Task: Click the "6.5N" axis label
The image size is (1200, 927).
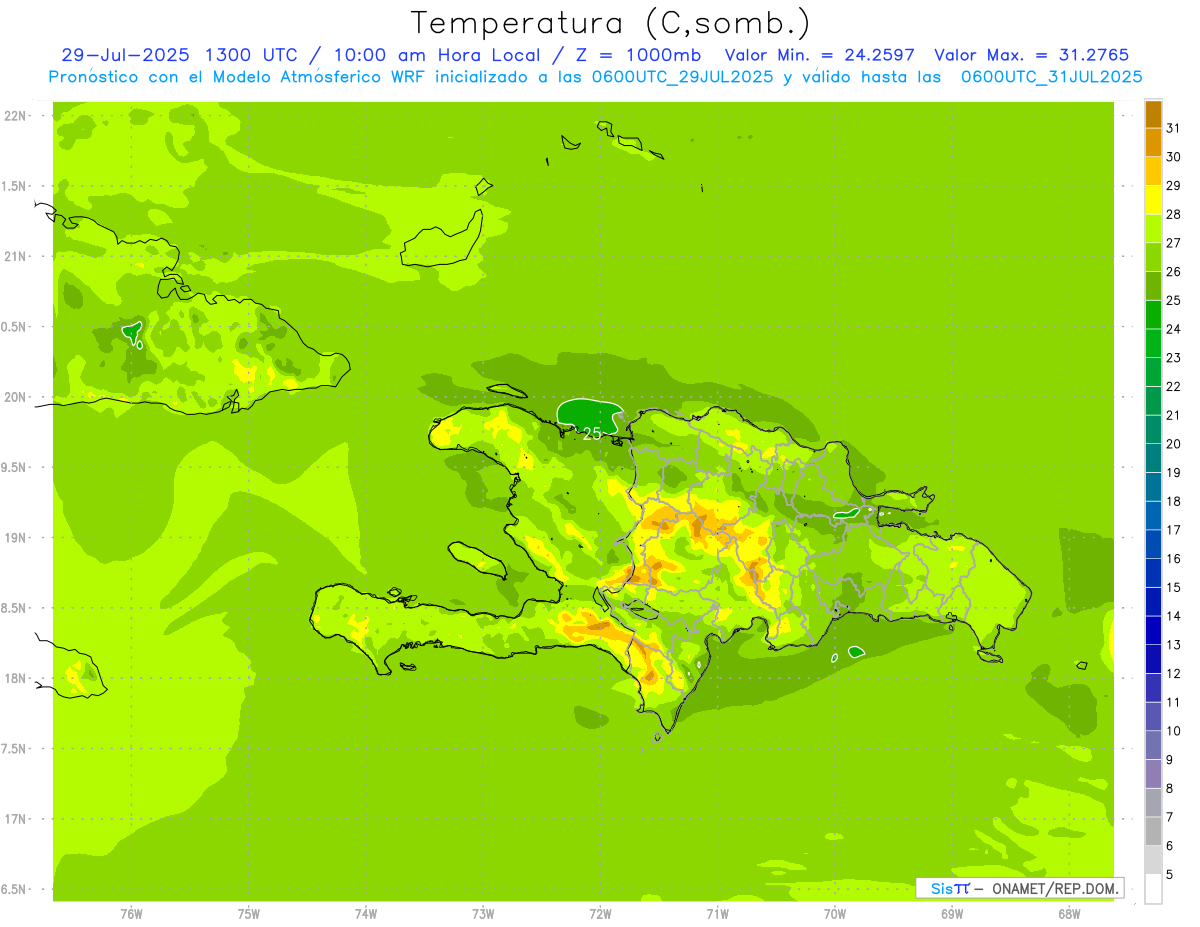Action: [14, 889]
